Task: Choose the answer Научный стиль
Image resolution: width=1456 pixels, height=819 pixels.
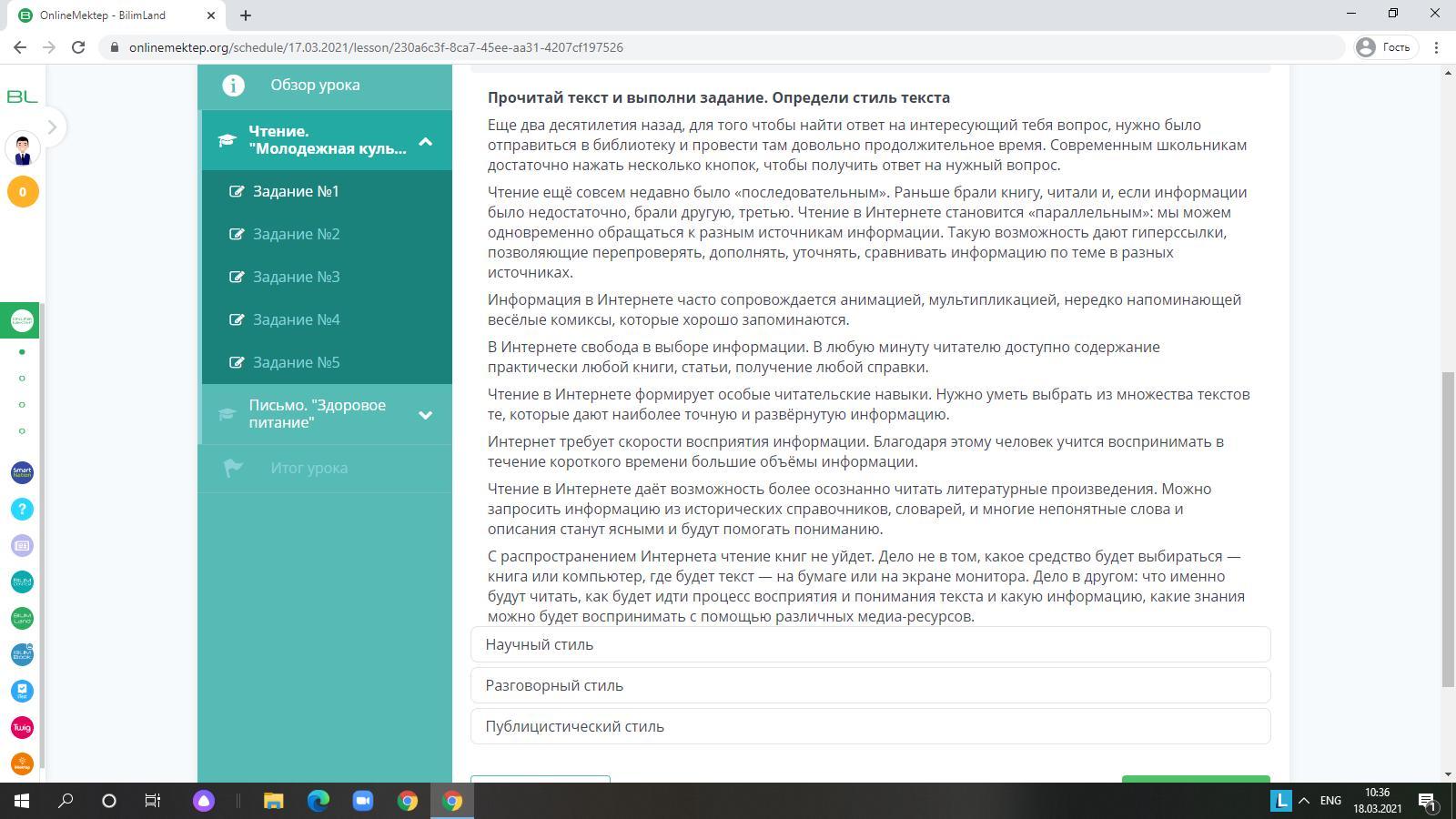Action: pyautogui.click(x=870, y=644)
